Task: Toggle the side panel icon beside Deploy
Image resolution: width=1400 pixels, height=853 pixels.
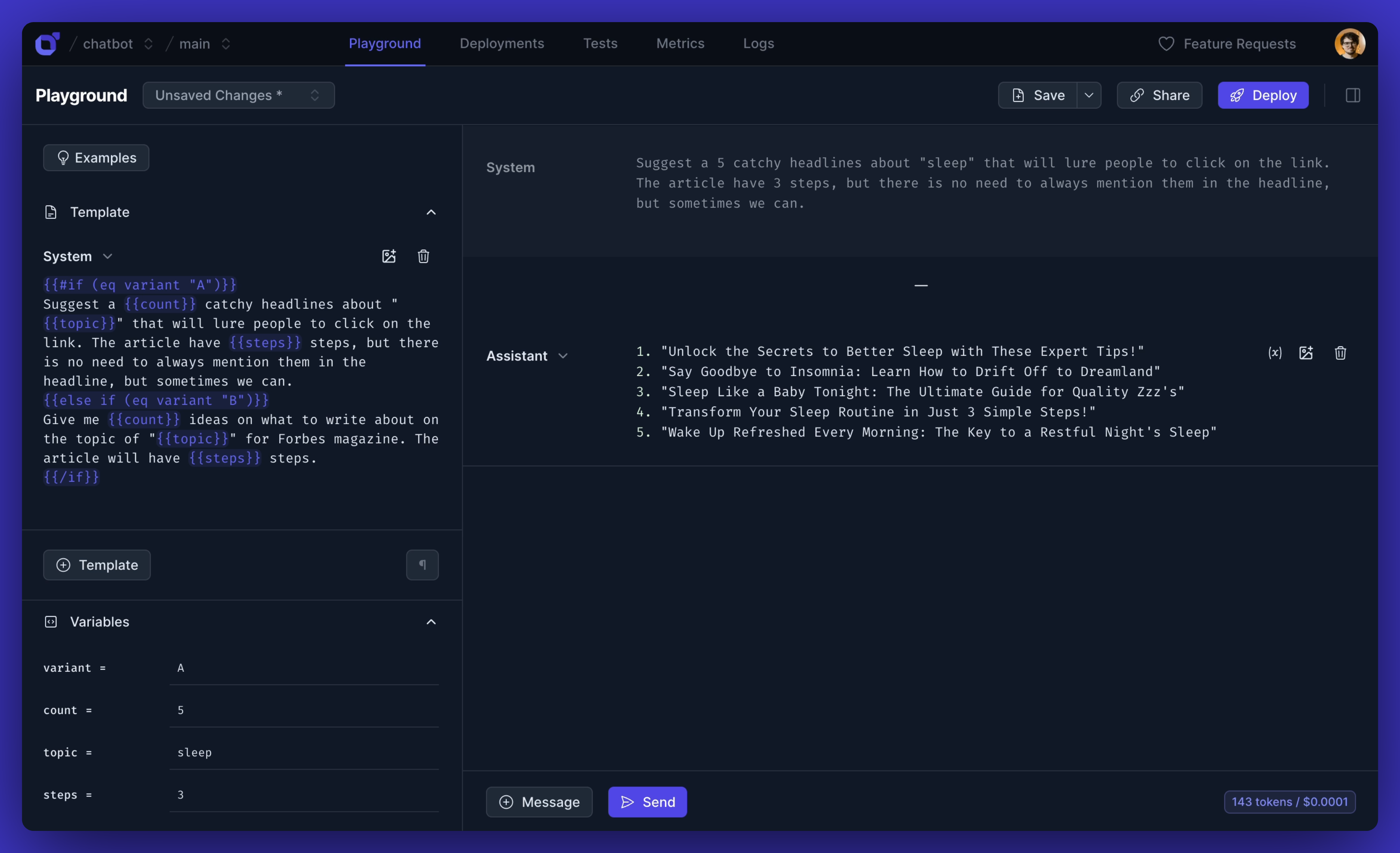Action: click(1353, 95)
